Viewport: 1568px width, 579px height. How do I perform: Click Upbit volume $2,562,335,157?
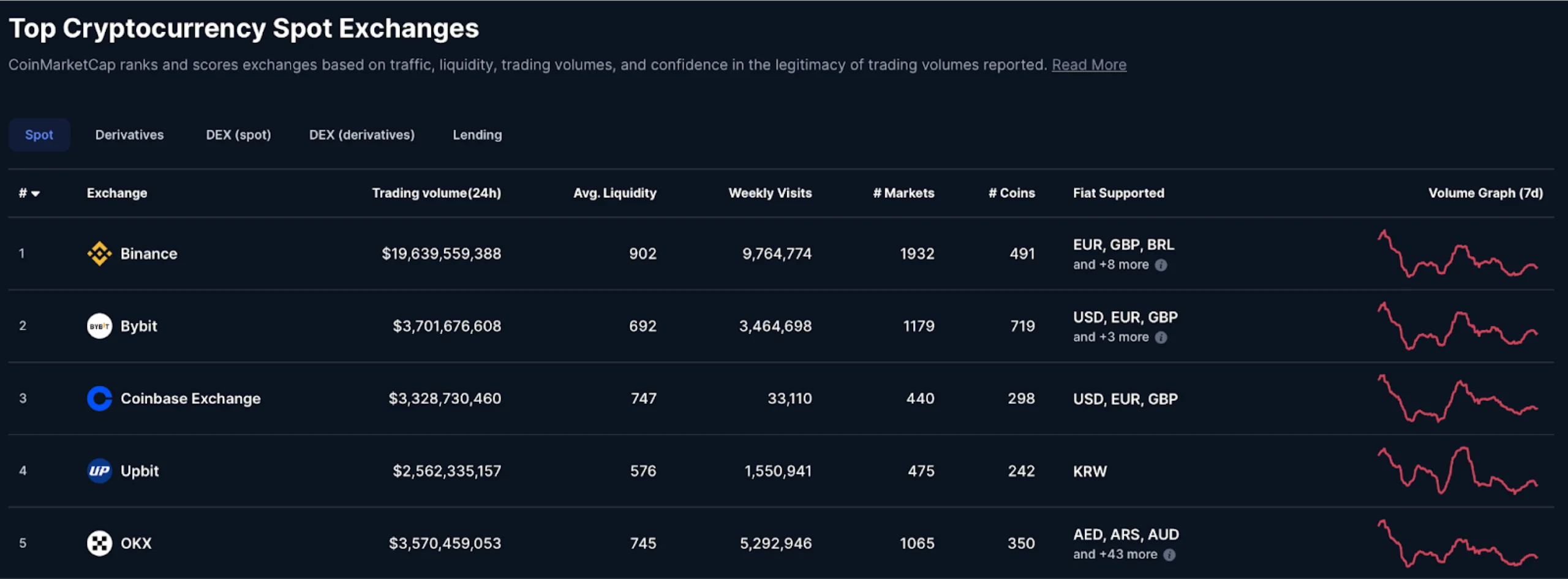pyautogui.click(x=447, y=471)
